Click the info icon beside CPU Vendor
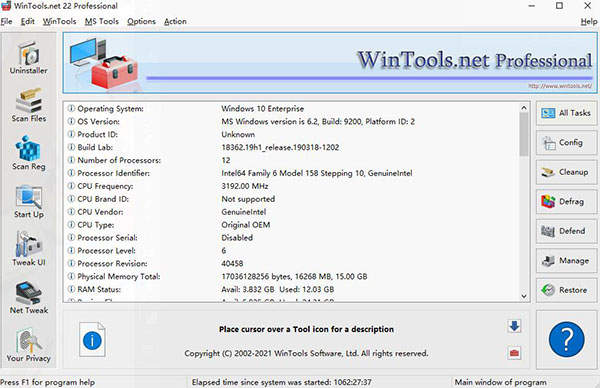This screenshot has width=600, height=388. [71, 212]
